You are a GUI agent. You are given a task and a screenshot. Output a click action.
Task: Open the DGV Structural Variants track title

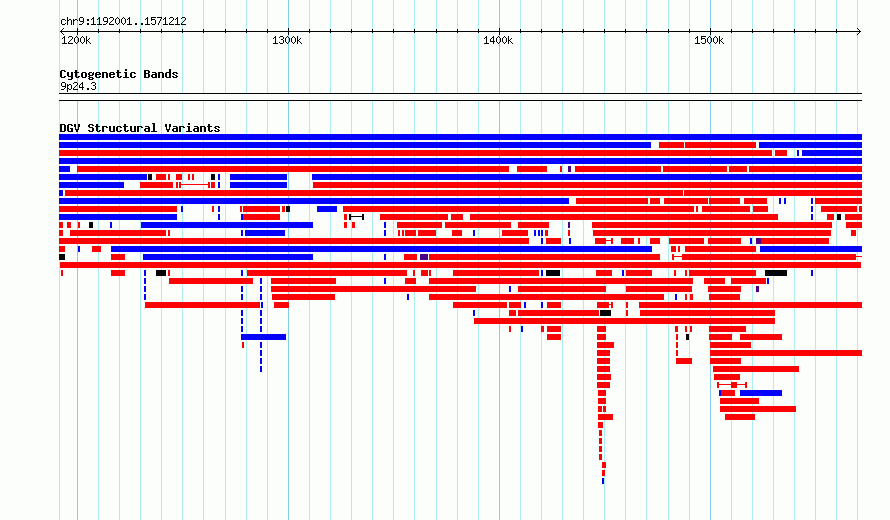pos(140,128)
